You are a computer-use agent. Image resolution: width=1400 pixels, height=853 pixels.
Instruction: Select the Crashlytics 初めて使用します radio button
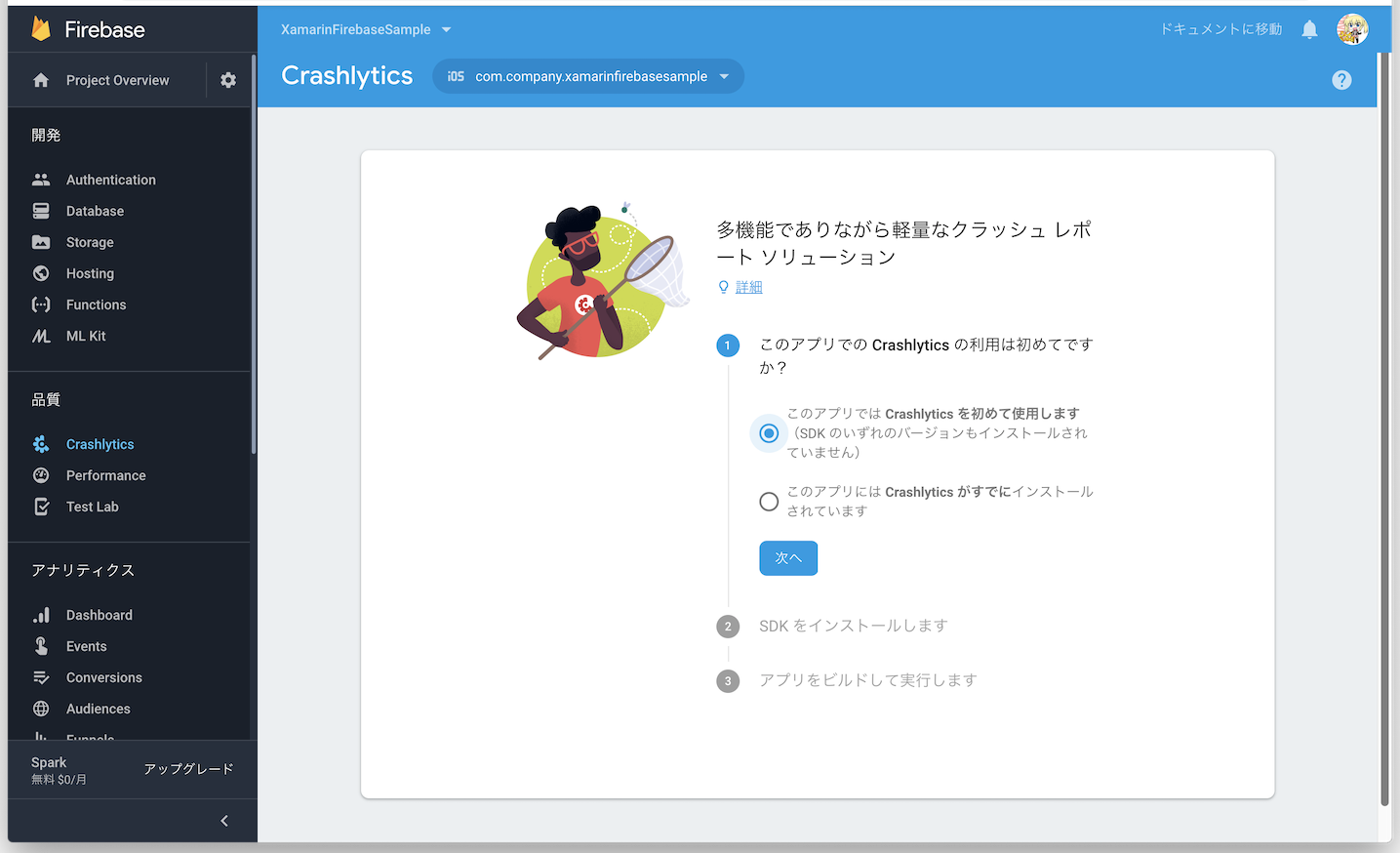pyautogui.click(x=768, y=433)
